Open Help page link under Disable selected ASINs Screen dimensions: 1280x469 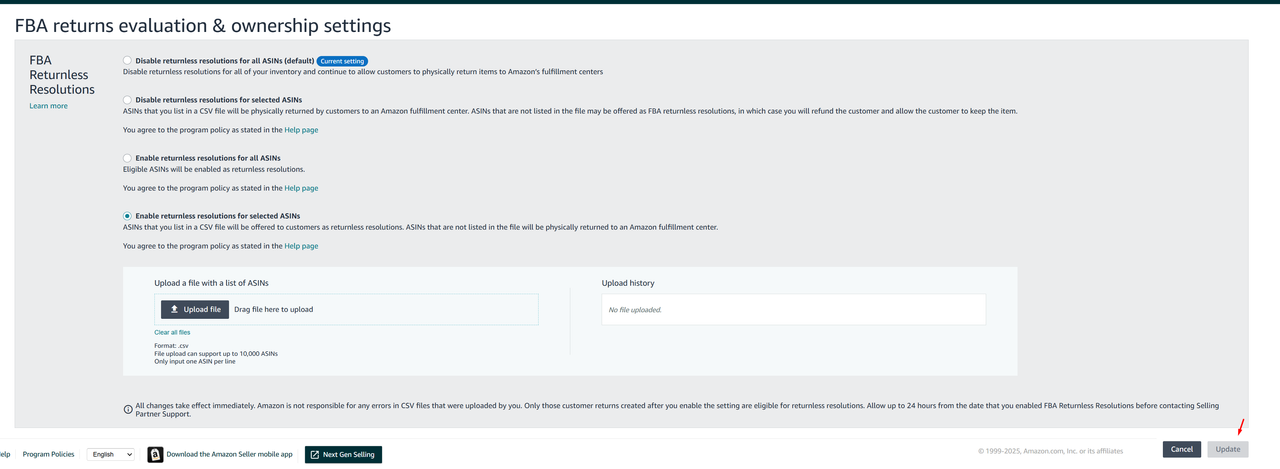[x=301, y=130]
